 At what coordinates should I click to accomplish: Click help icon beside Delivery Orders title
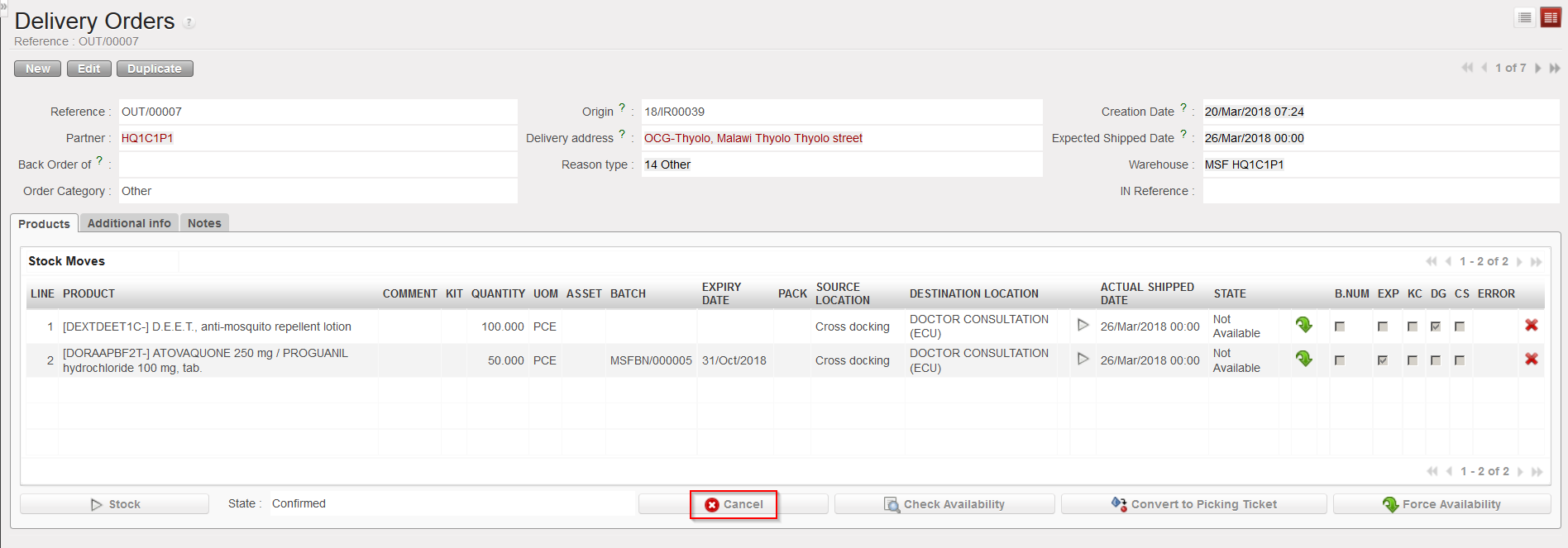189,22
